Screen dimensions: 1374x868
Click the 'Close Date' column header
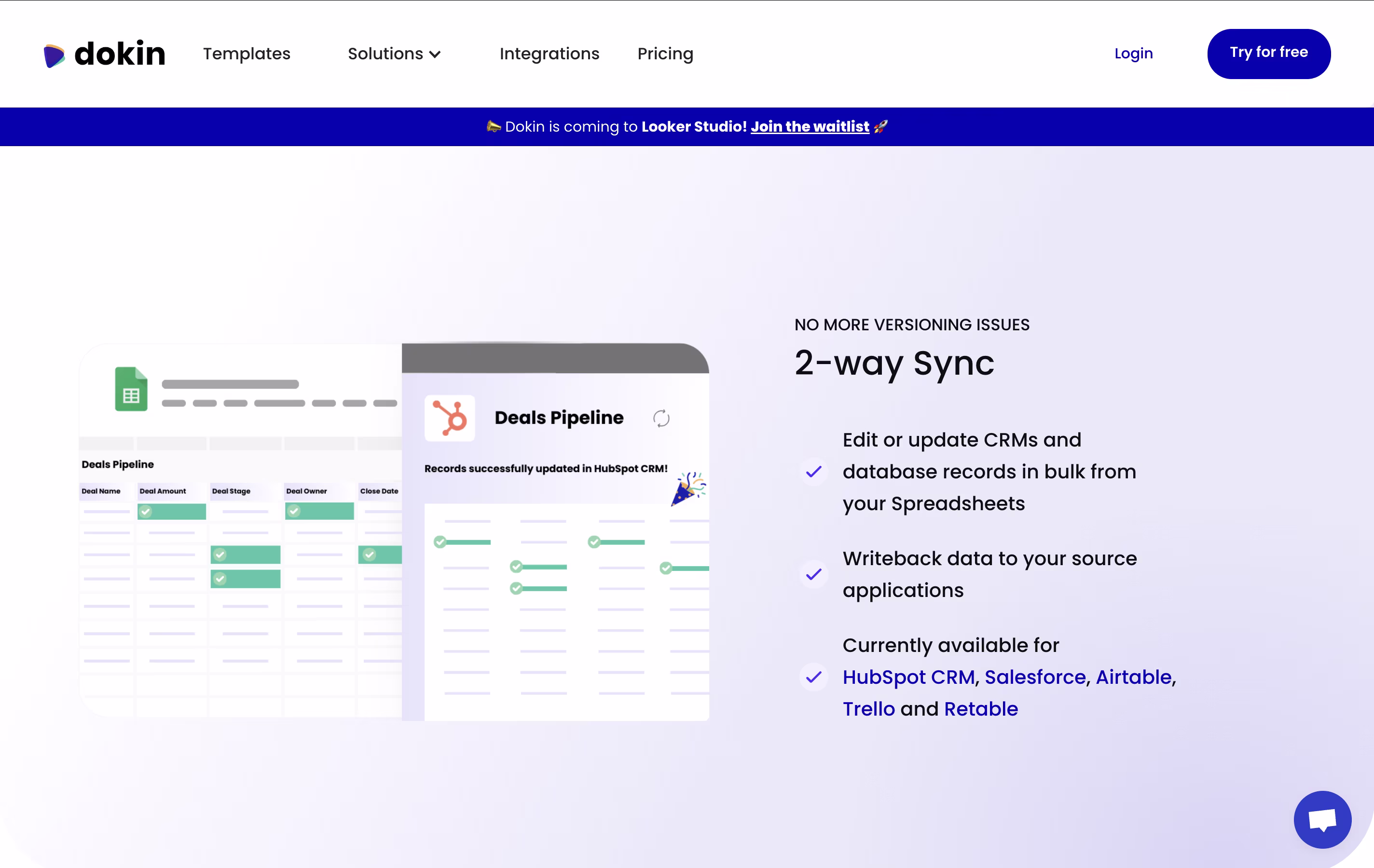click(x=380, y=491)
